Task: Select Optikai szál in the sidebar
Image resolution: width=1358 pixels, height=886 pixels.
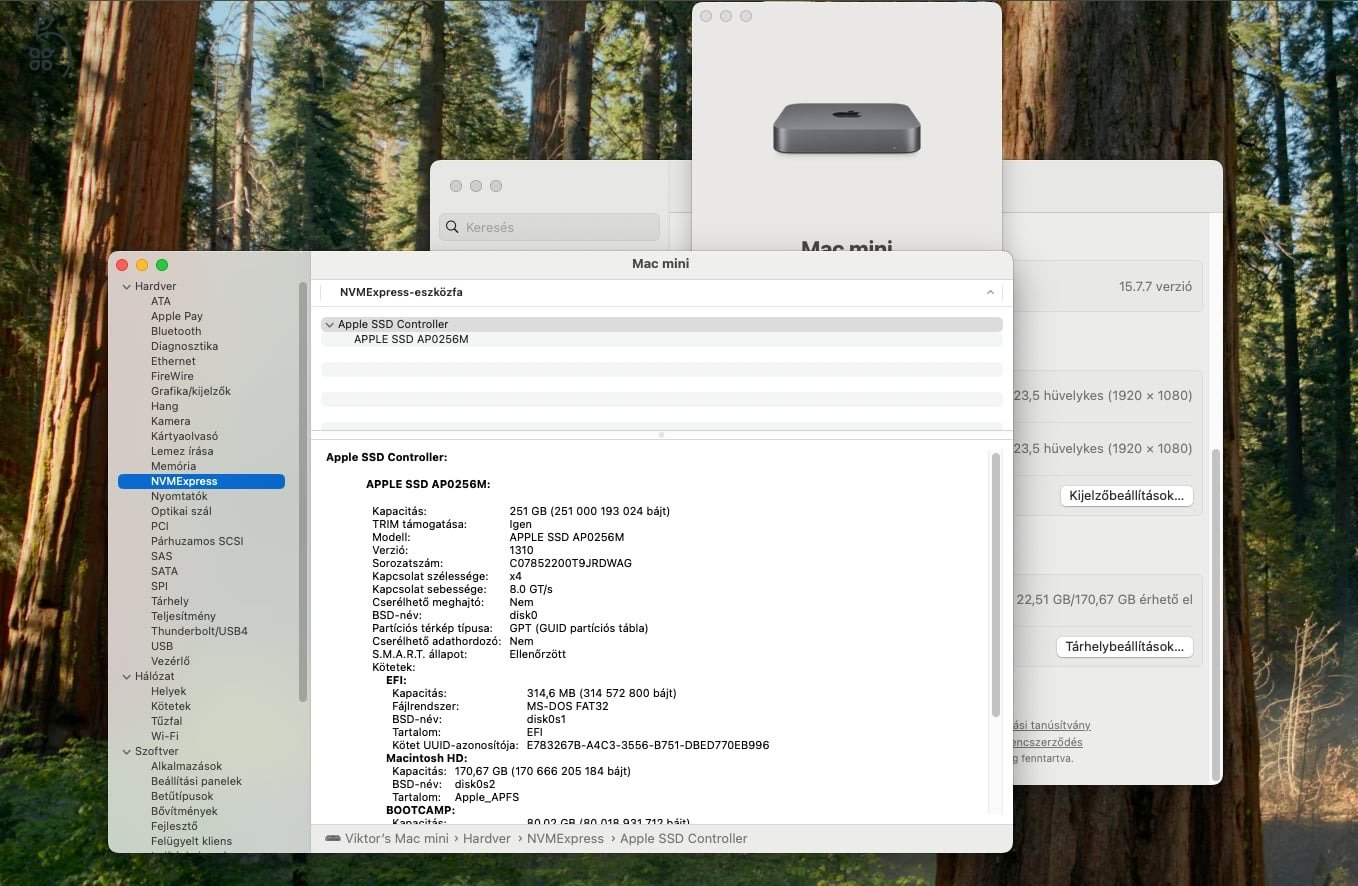Action: tap(181, 511)
